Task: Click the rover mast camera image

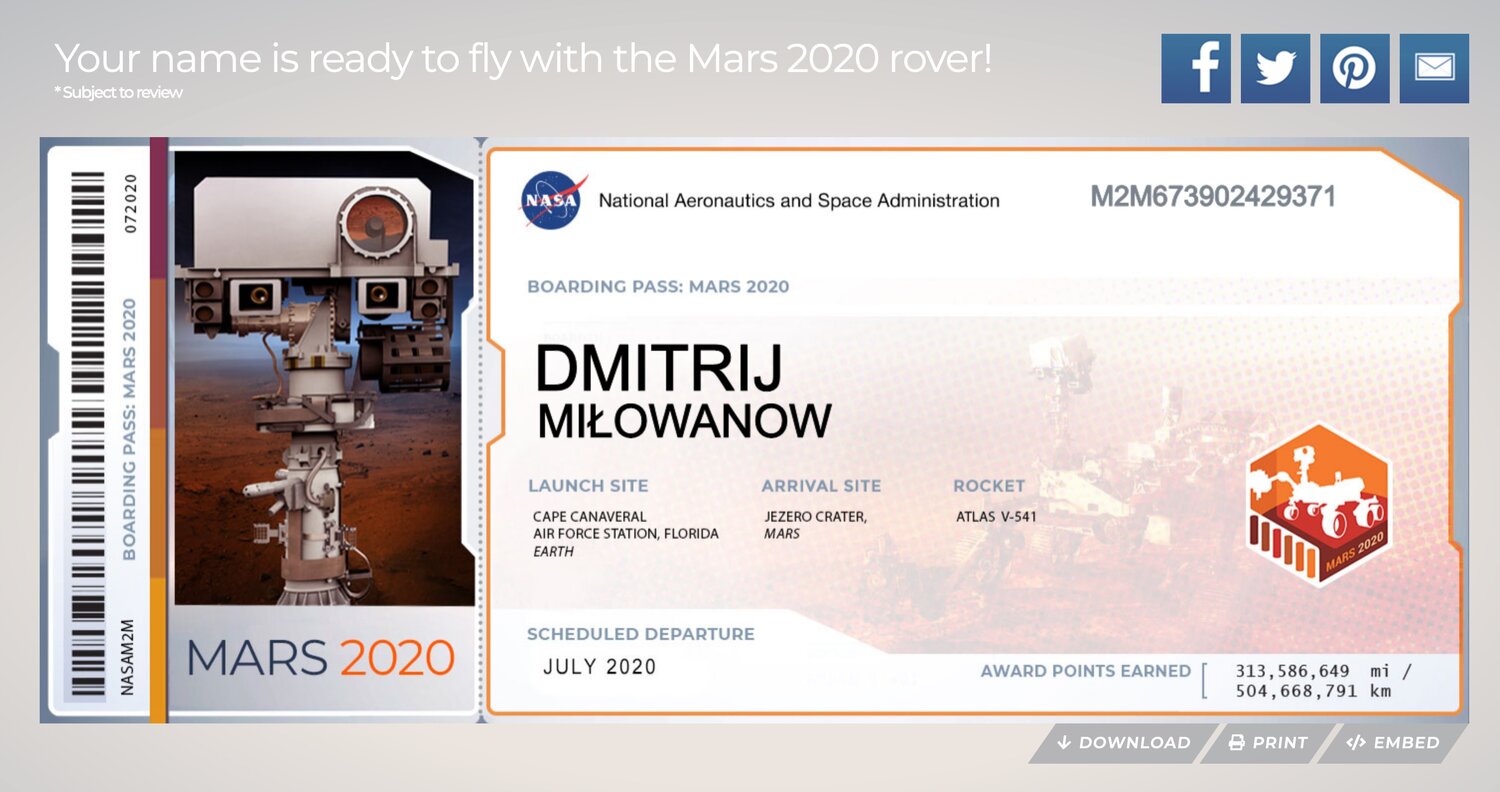Action: (323, 378)
